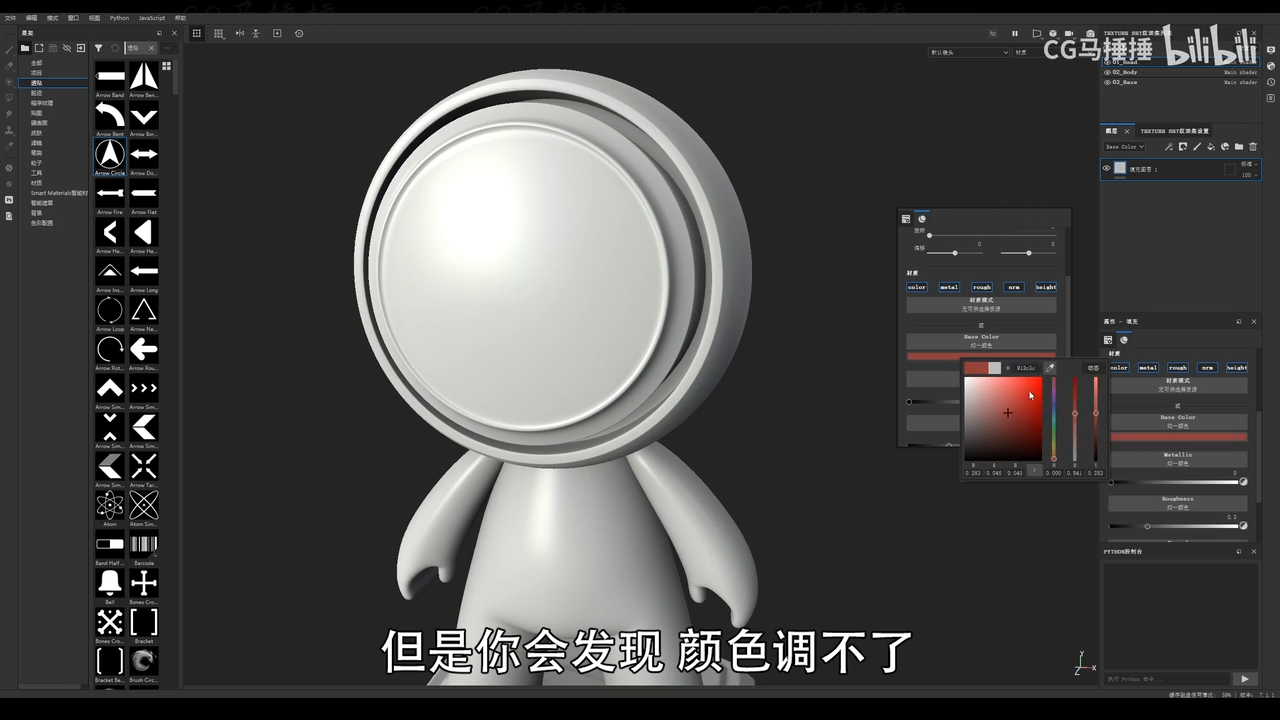The width and height of the screenshot is (1280, 720).
Task: Pause the viewport rendering
Action: click(1015, 33)
